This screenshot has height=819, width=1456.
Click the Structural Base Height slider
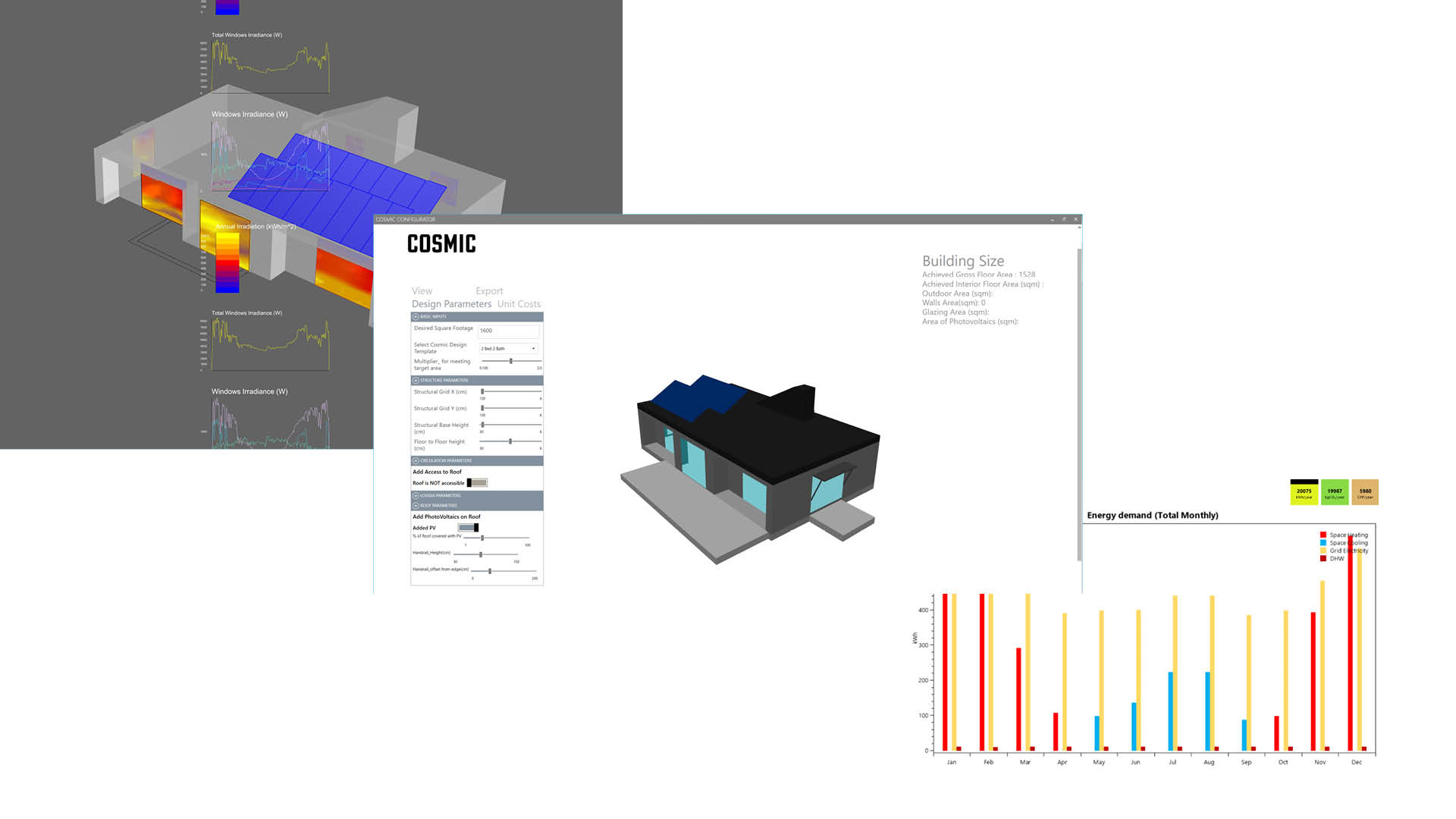[511, 425]
